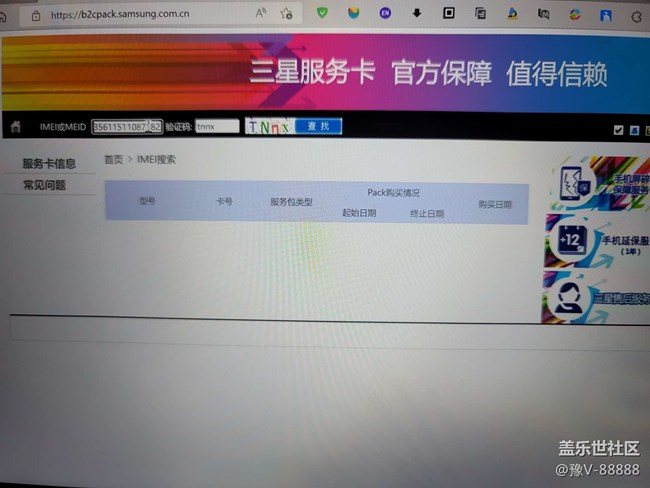Viewport: 650px width, 488px height.
Task: Click the after-sales service headset icon
Action: 567,297
